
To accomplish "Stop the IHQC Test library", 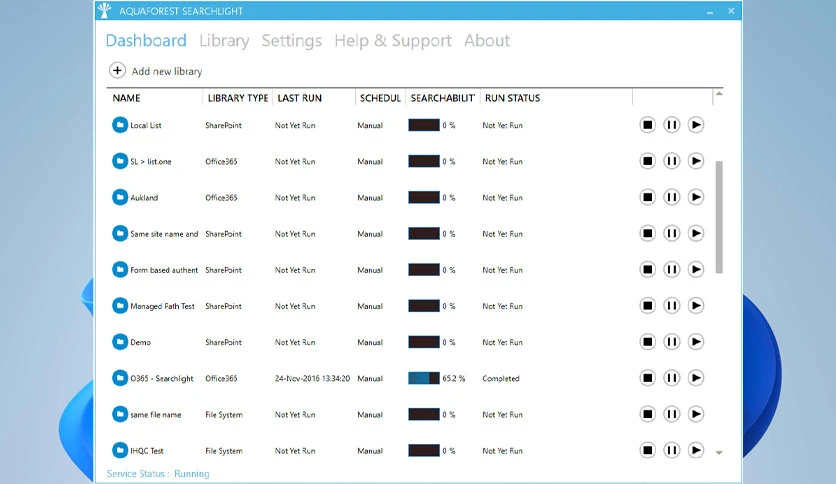I will click(x=647, y=450).
